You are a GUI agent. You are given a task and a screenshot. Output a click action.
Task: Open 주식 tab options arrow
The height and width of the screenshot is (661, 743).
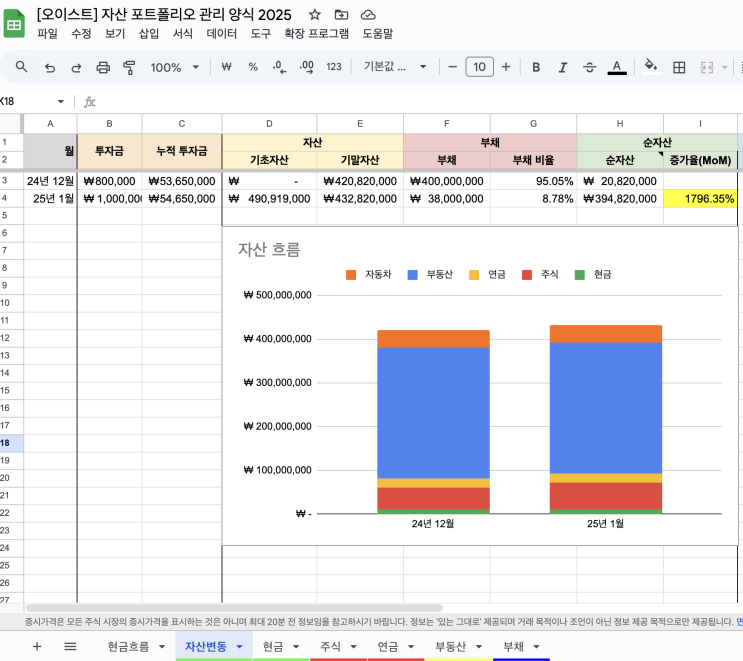[353, 647]
